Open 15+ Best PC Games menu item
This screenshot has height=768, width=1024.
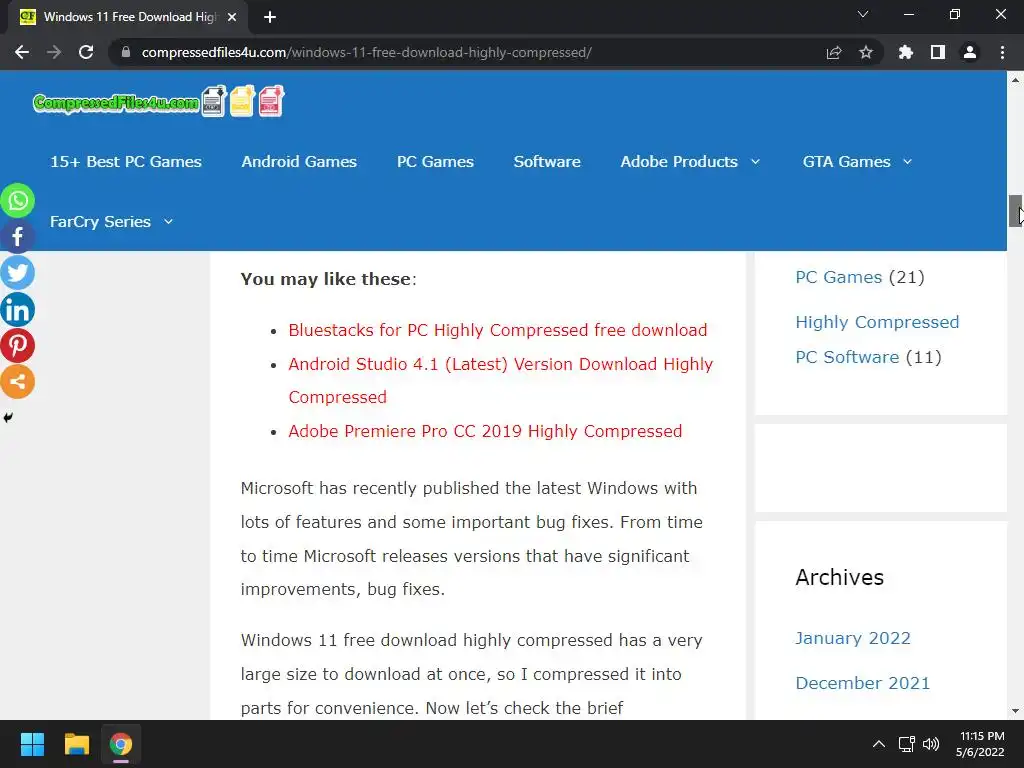(x=126, y=161)
